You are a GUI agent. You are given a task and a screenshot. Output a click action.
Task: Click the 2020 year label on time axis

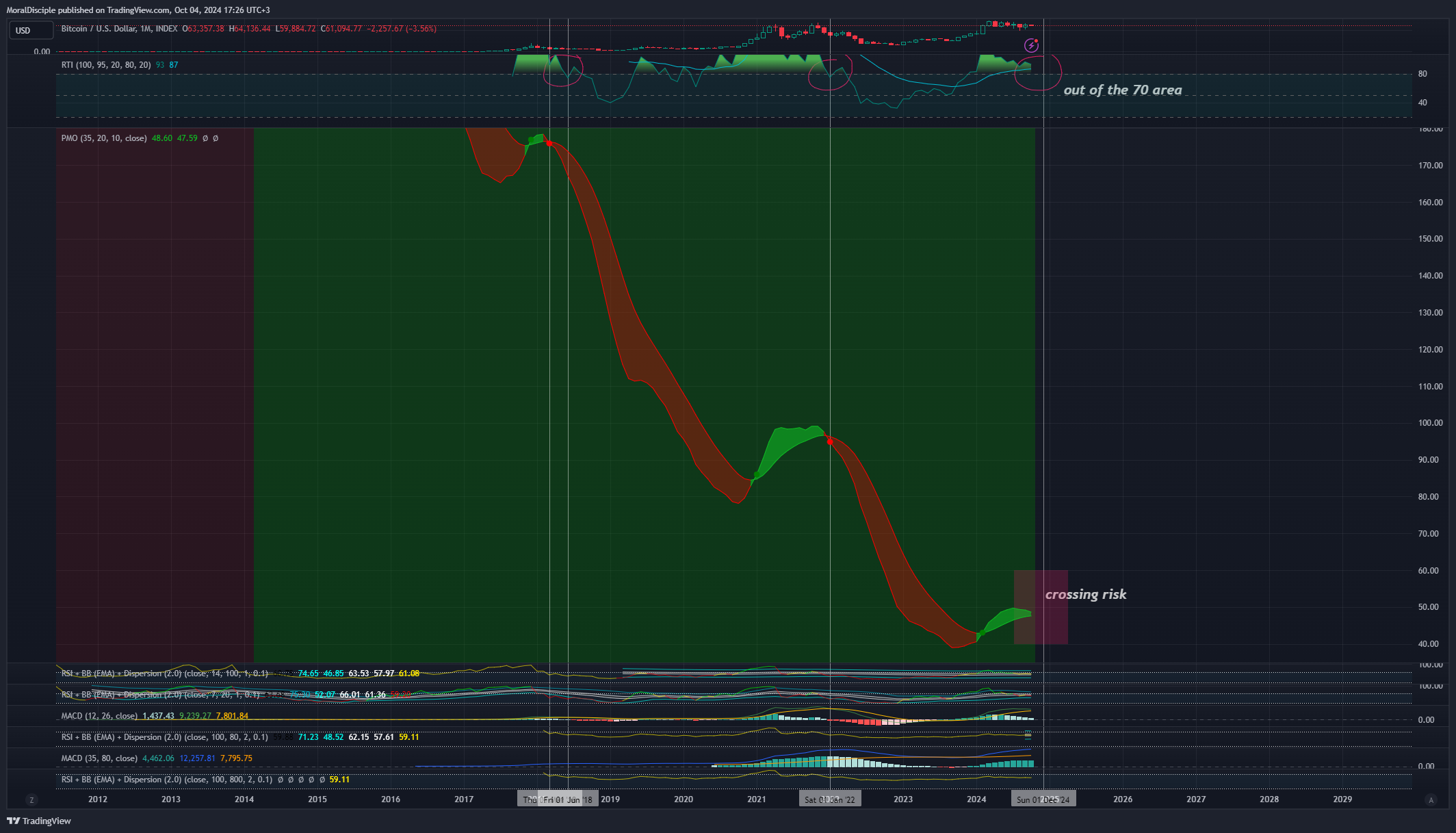pos(684,799)
